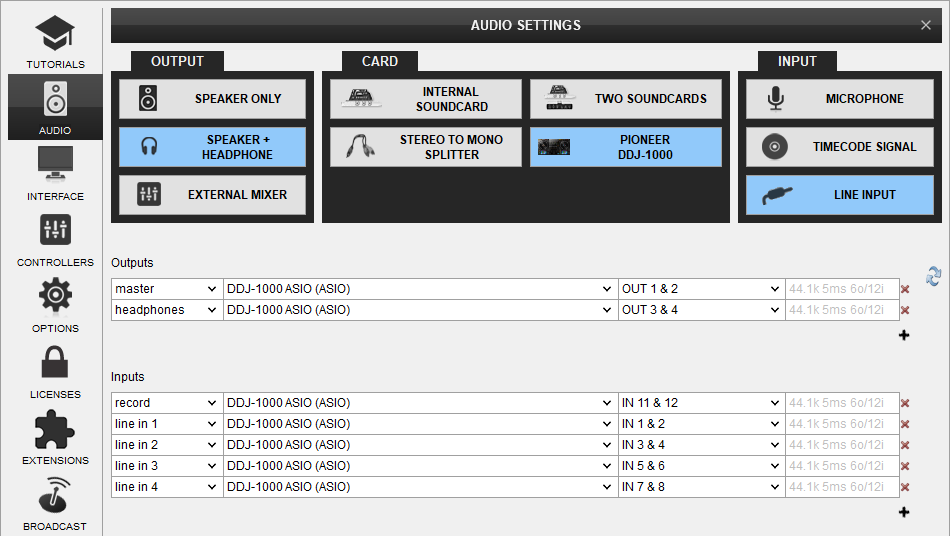Enable External Mixer output mode
This screenshot has height=536, width=950.
pyautogui.click(x=213, y=195)
